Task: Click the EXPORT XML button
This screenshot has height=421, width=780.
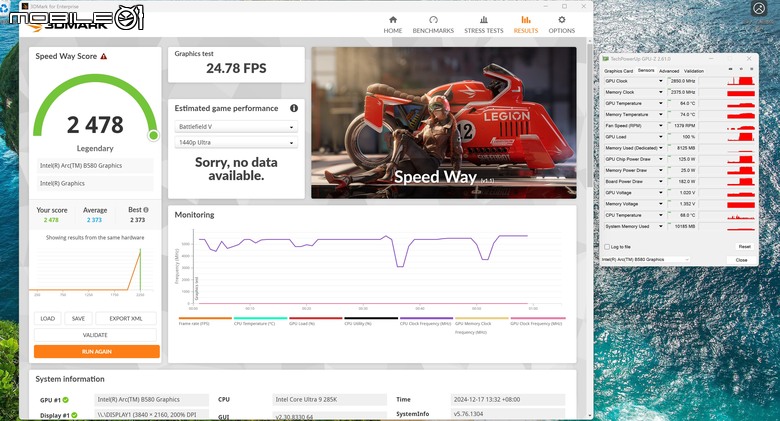Action: pos(126,318)
